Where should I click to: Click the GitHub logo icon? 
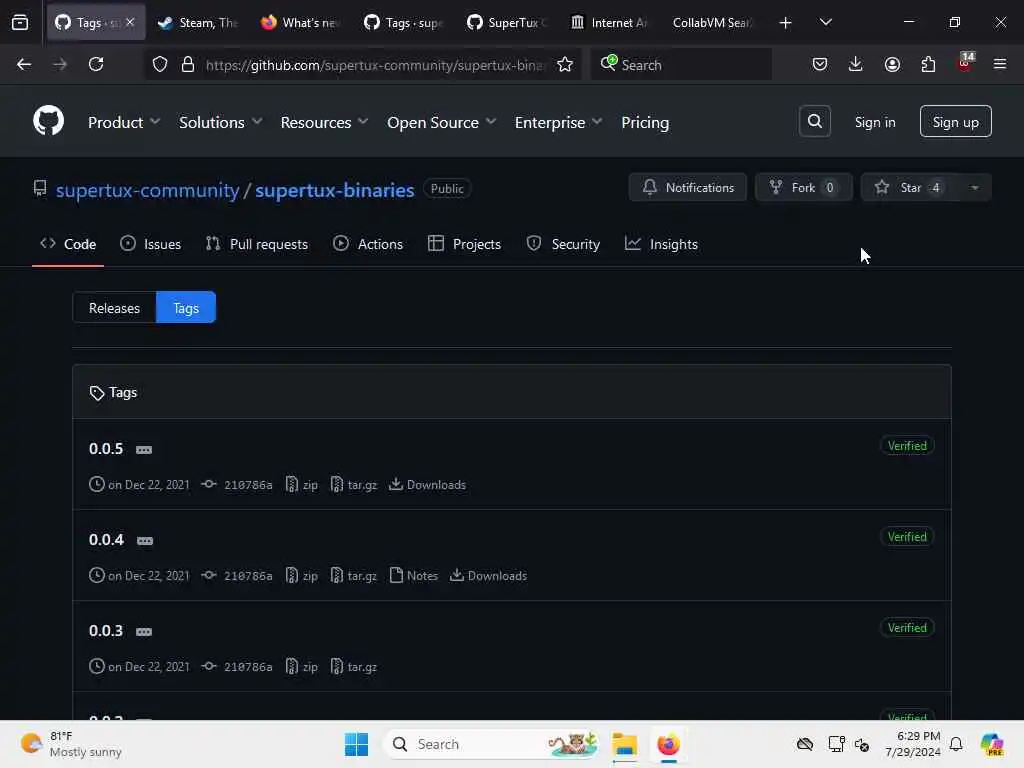[x=48, y=121]
